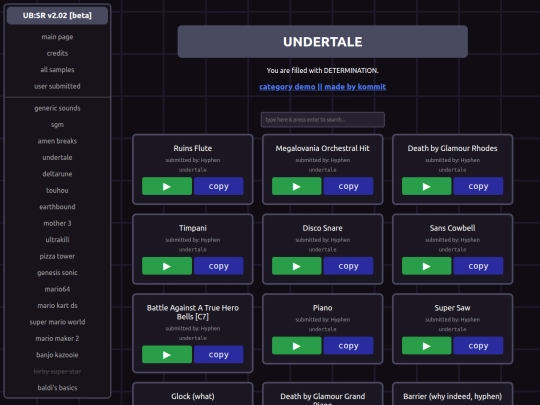This screenshot has width=540, height=405.
Task: Open the credits page
Action: click(x=57, y=53)
